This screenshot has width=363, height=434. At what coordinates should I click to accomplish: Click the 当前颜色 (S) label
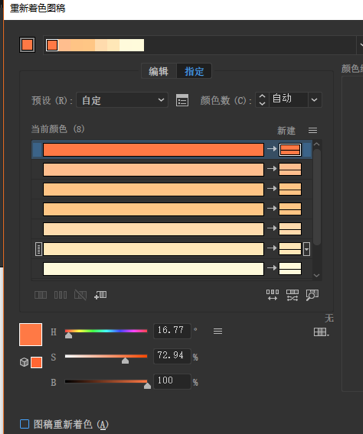[x=58, y=129]
